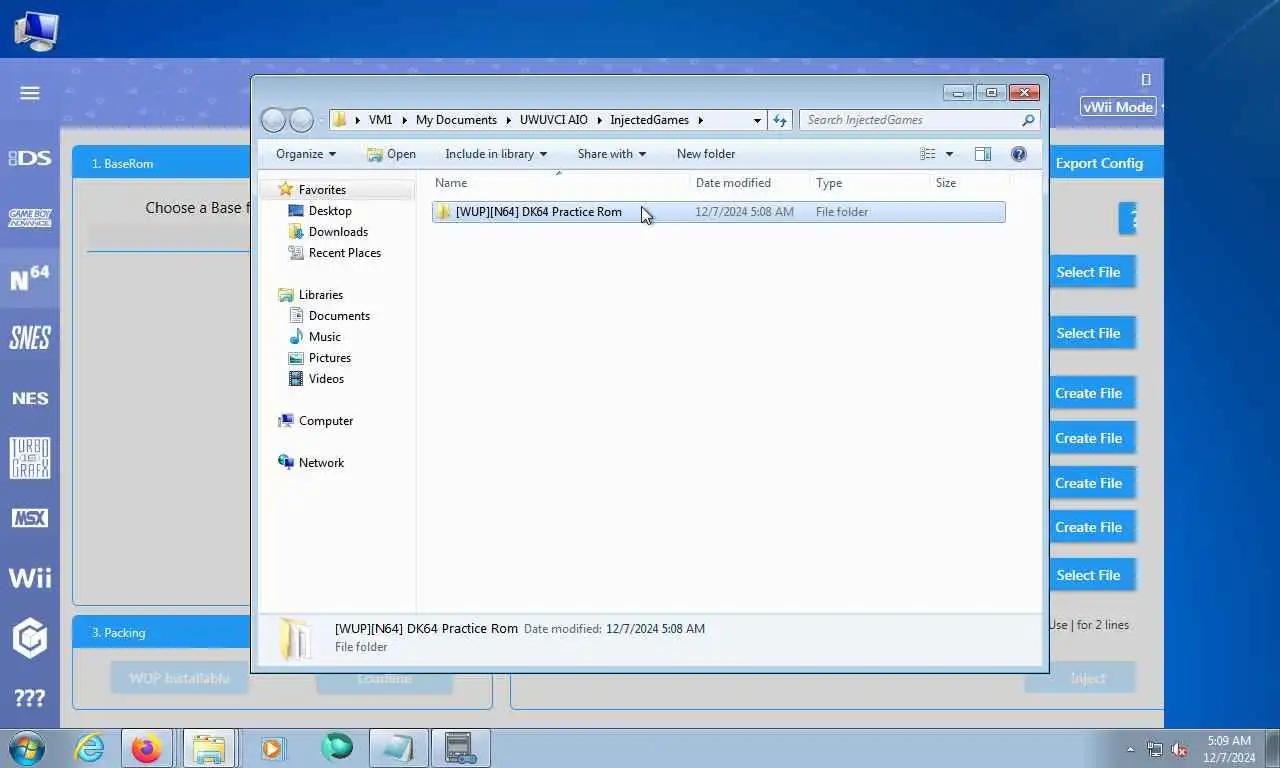Image resolution: width=1280 pixels, height=768 pixels.
Task: Click the Start button
Action: tap(27, 748)
